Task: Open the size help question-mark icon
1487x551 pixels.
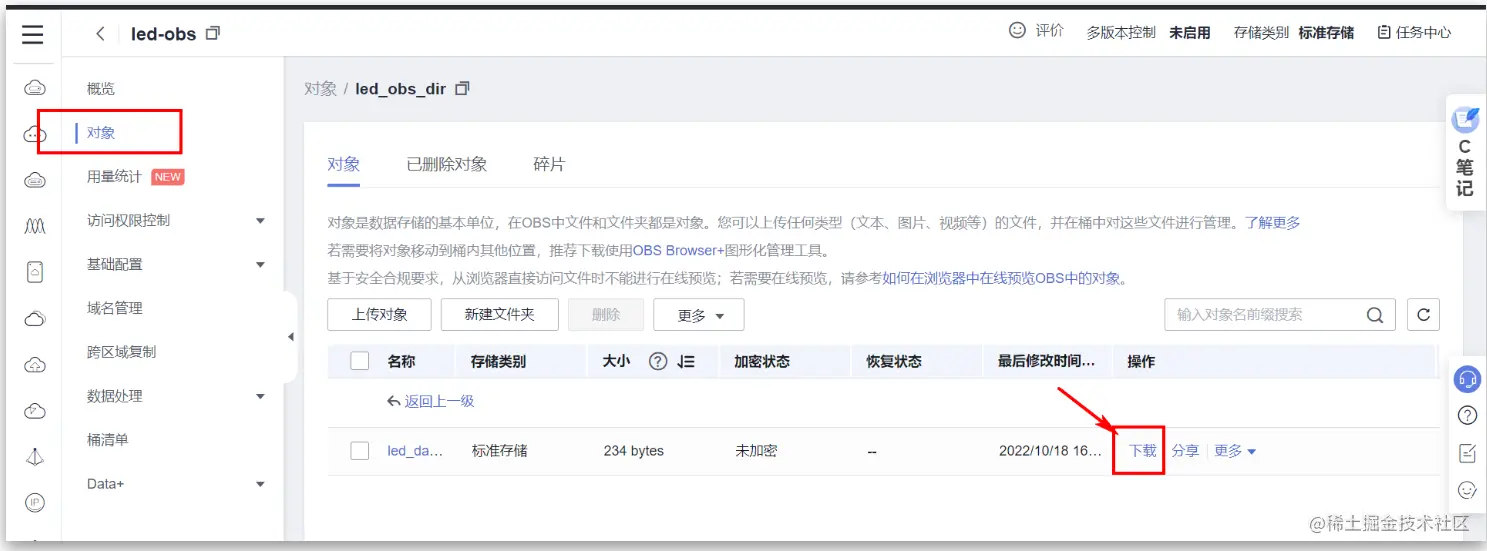Action: coord(658,362)
